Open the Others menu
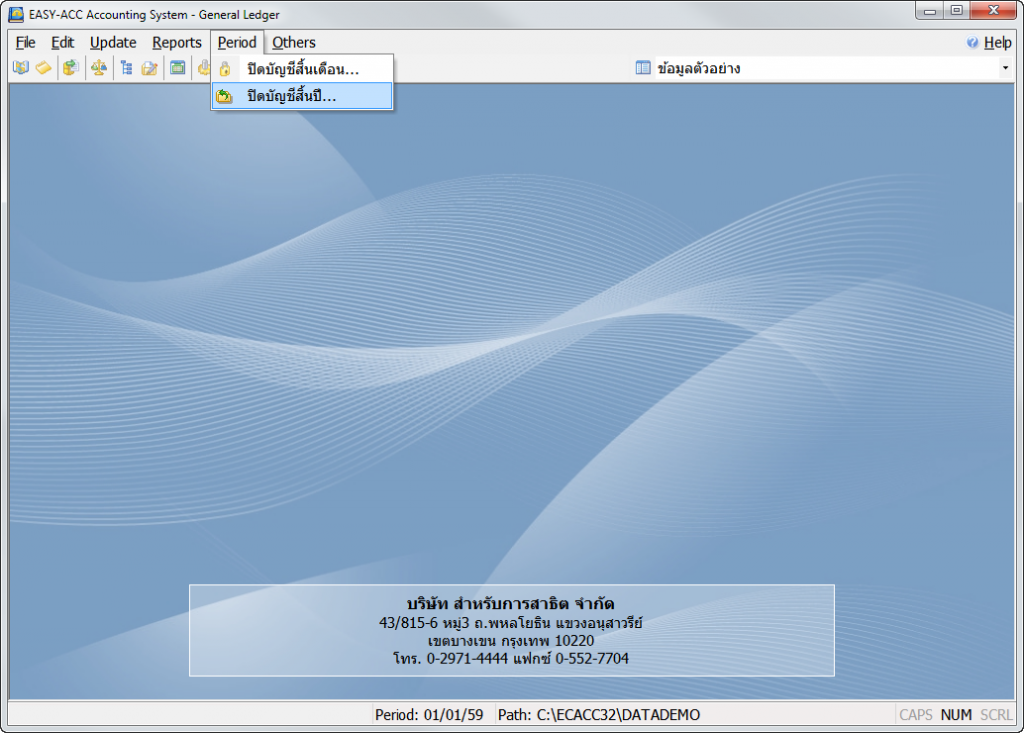 tap(294, 42)
